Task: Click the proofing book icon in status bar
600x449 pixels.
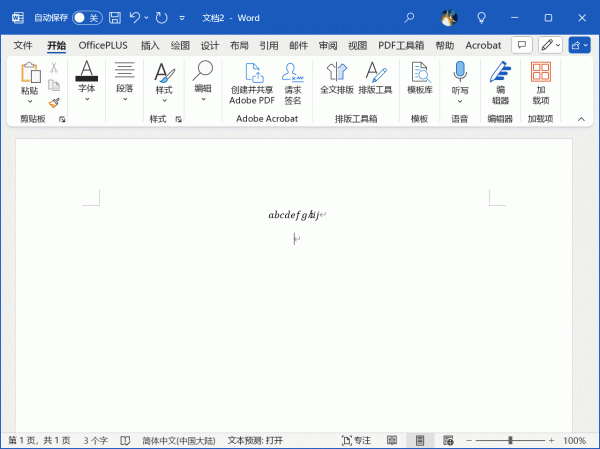Action: click(125, 441)
